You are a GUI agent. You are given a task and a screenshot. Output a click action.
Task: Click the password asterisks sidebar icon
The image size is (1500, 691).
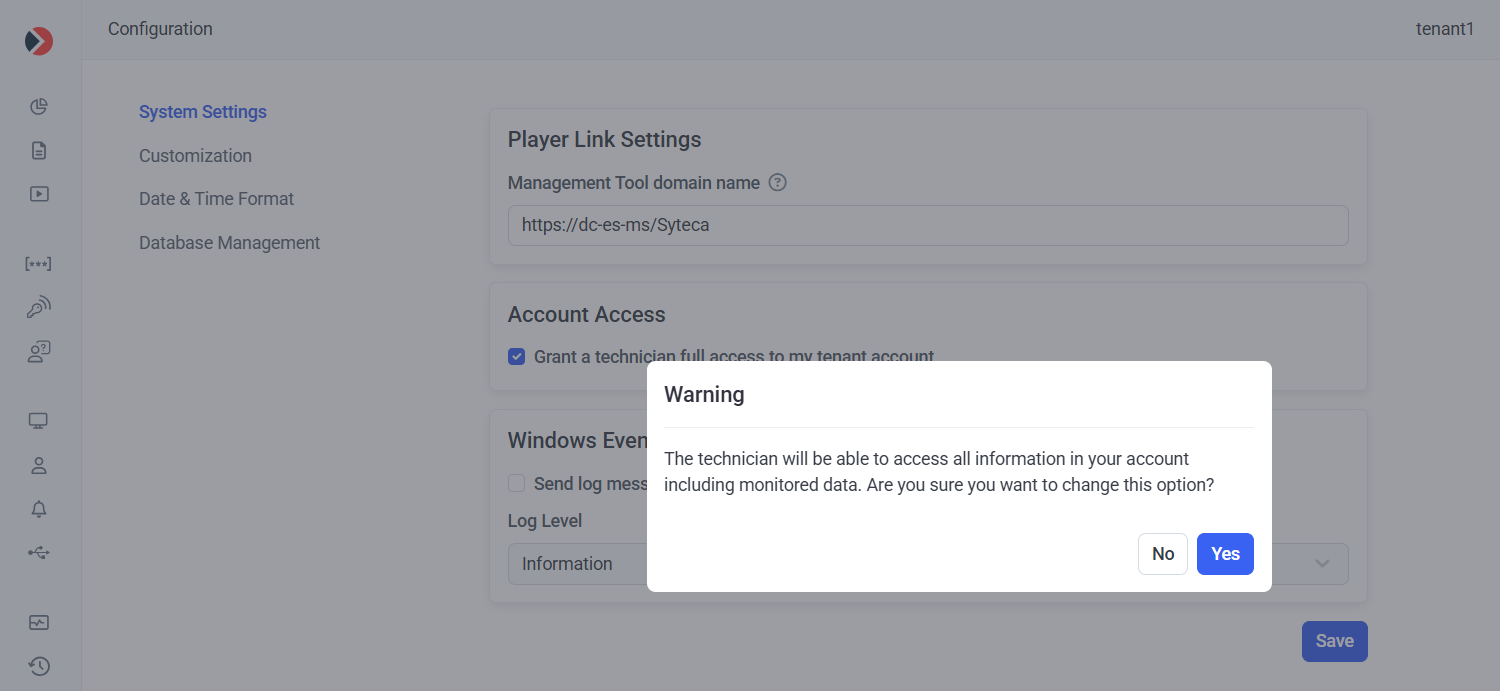pyautogui.click(x=39, y=264)
